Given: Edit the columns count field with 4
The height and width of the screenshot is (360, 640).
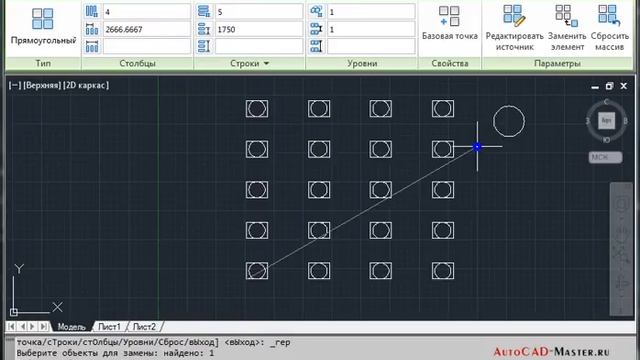Looking at the screenshot, I should (147, 12).
